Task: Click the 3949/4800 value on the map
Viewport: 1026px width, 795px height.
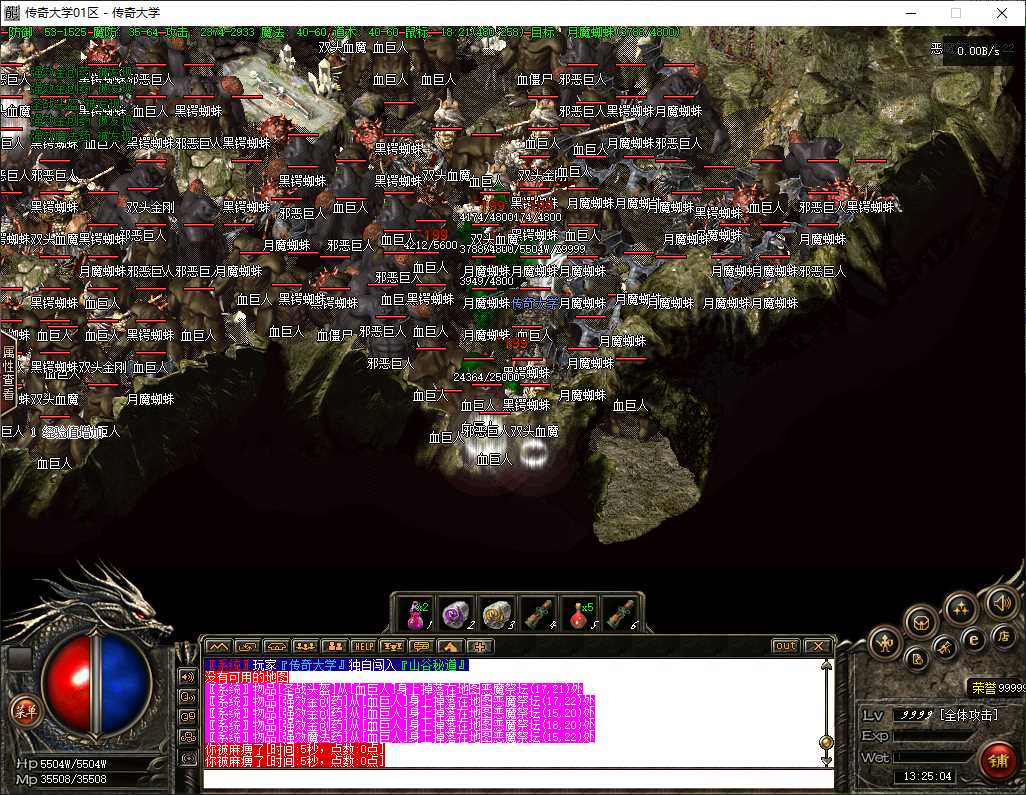Action: pos(486,281)
